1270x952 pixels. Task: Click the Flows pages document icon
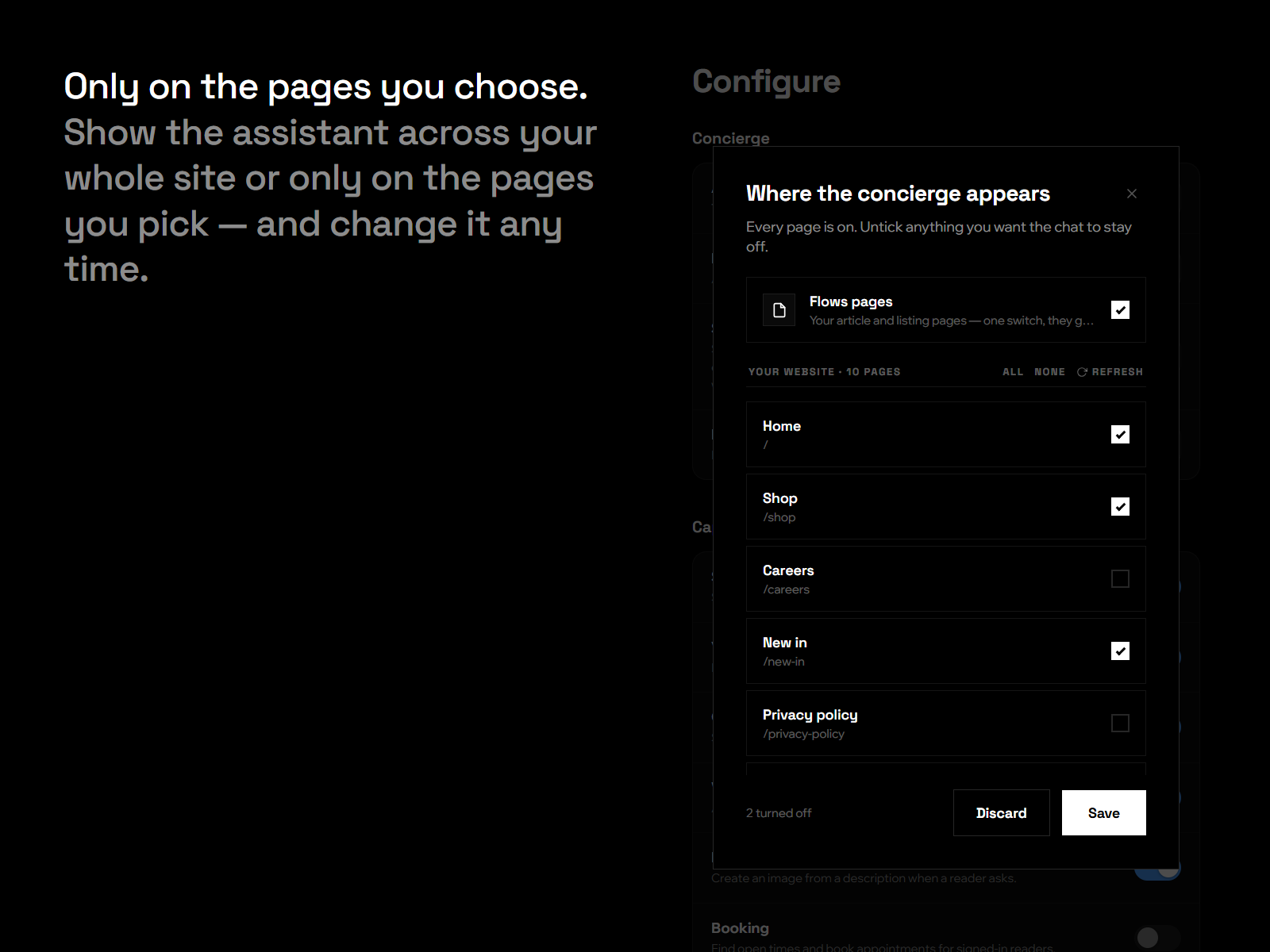[779, 310]
